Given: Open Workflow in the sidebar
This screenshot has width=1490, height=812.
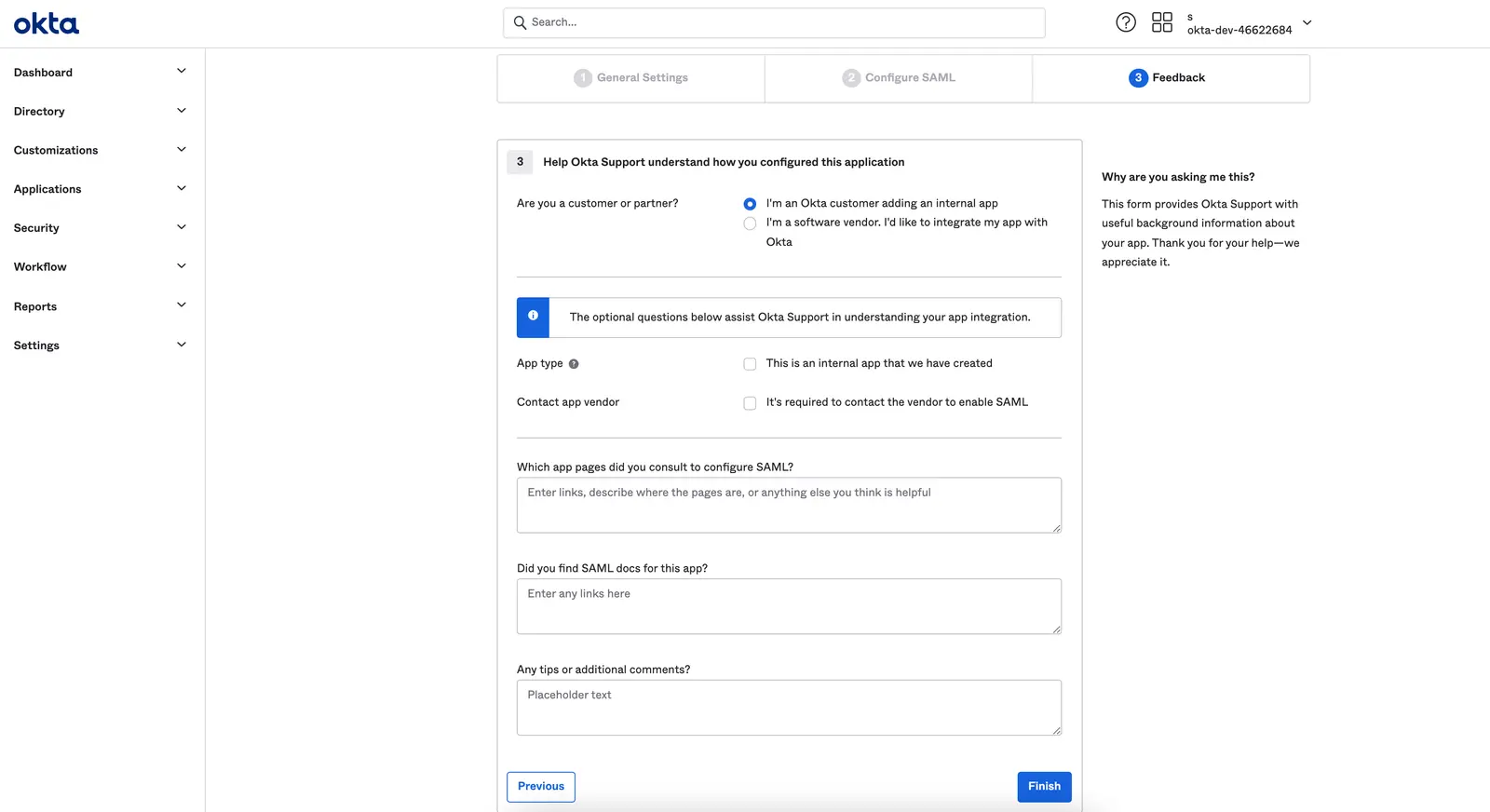Looking at the screenshot, I should (x=40, y=267).
